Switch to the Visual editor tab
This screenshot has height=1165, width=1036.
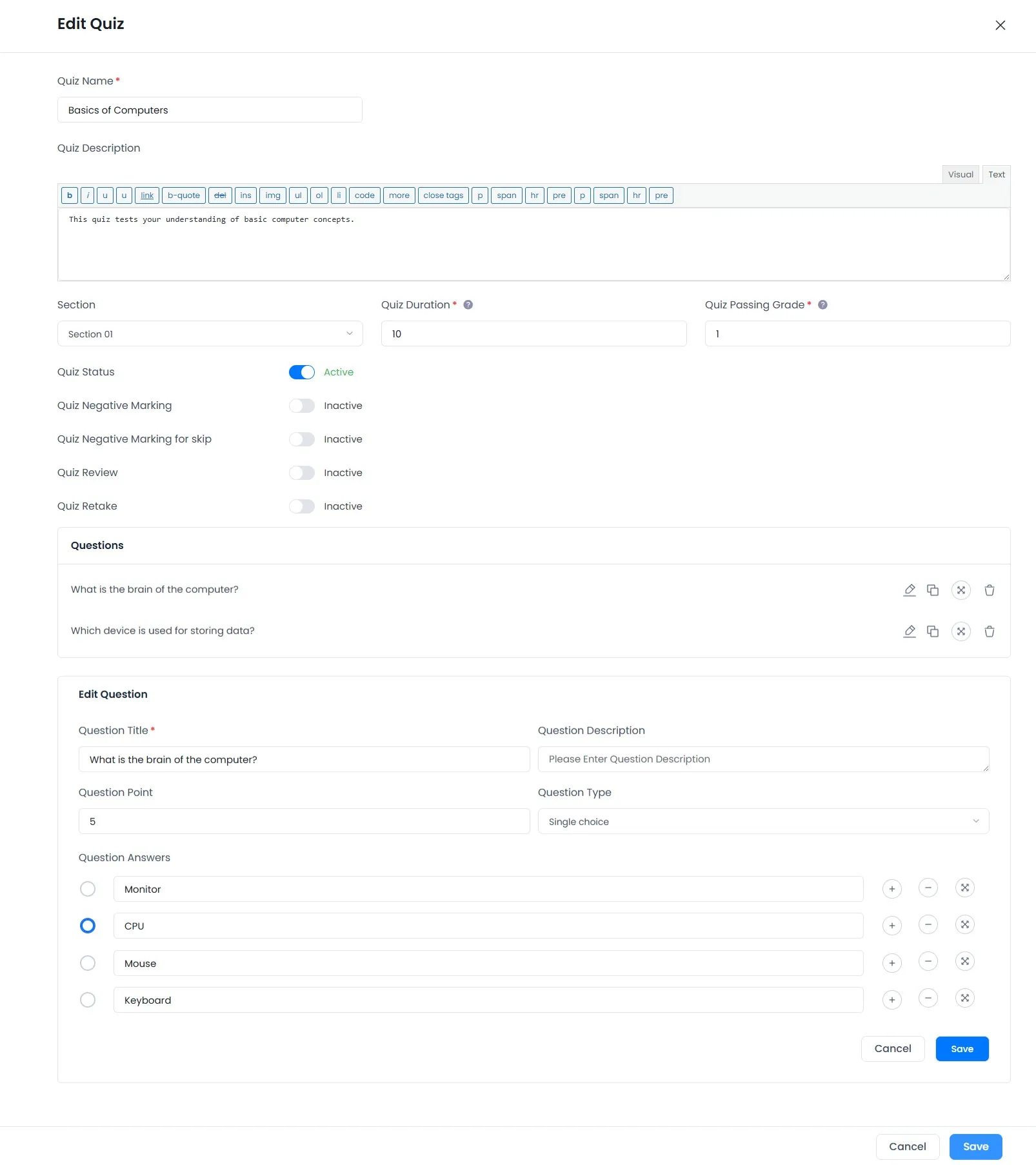pos(960,175)
